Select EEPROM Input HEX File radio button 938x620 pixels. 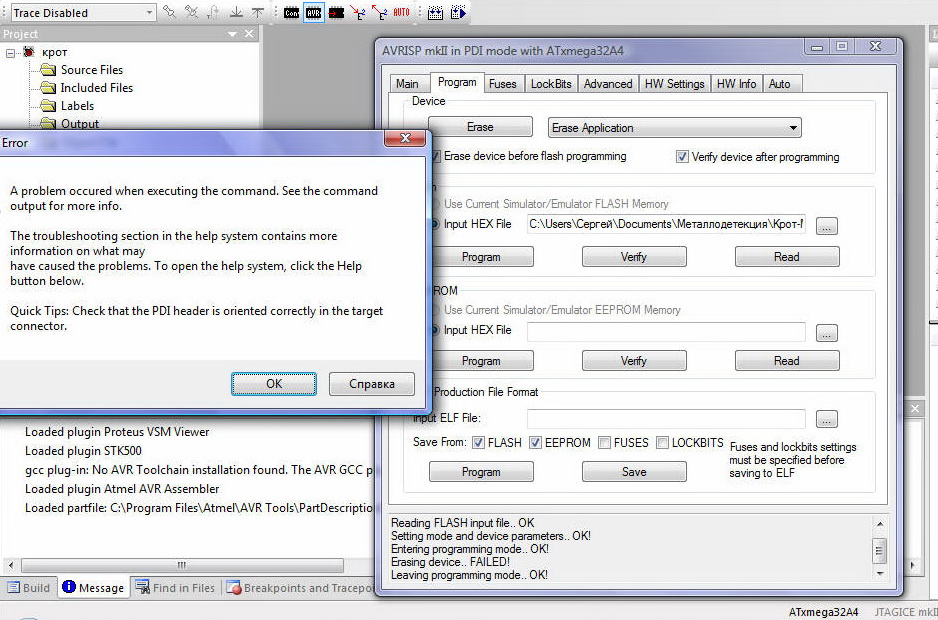click(434, 330)
